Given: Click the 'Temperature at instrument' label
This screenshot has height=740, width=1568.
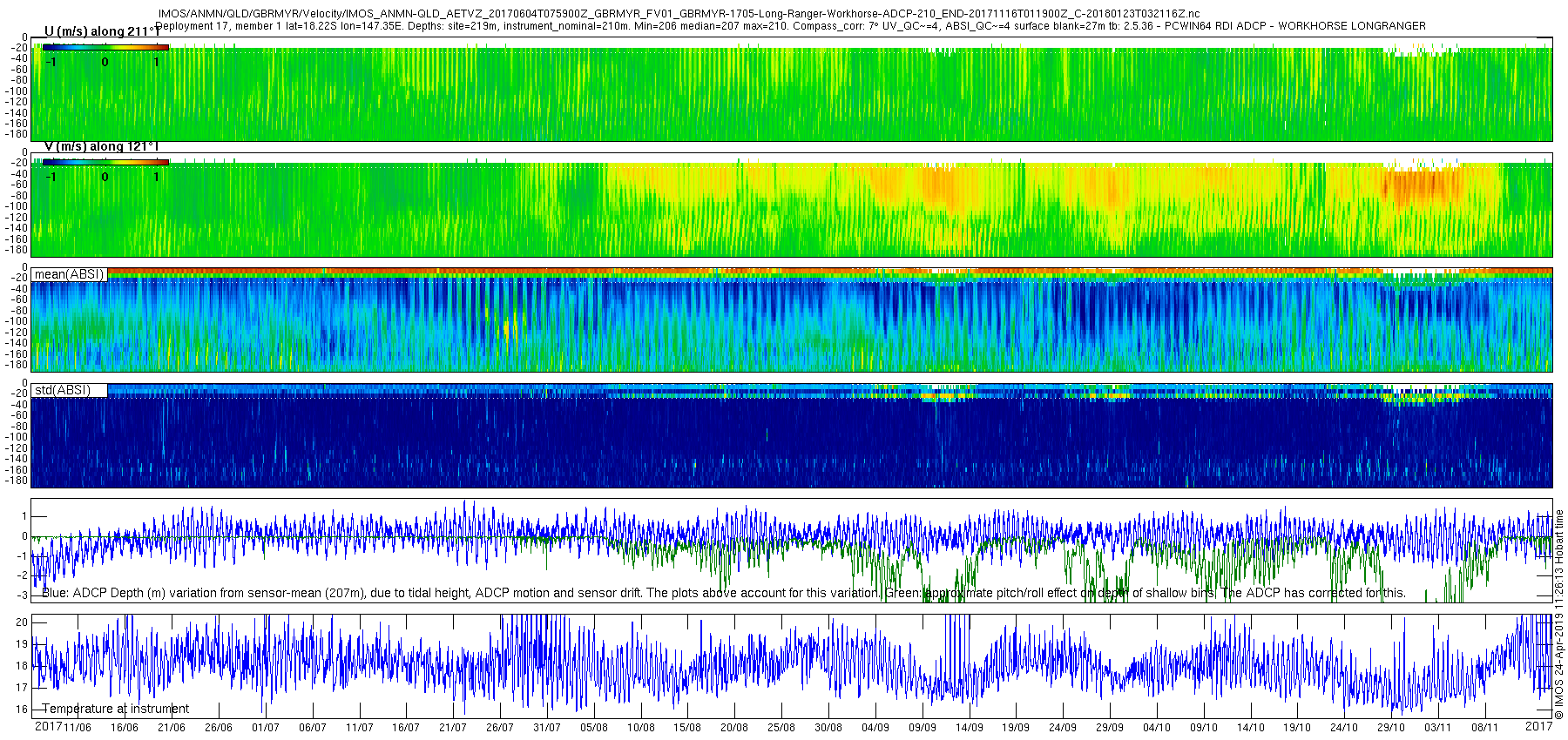Looking at the screenshot, I should 115,709.
